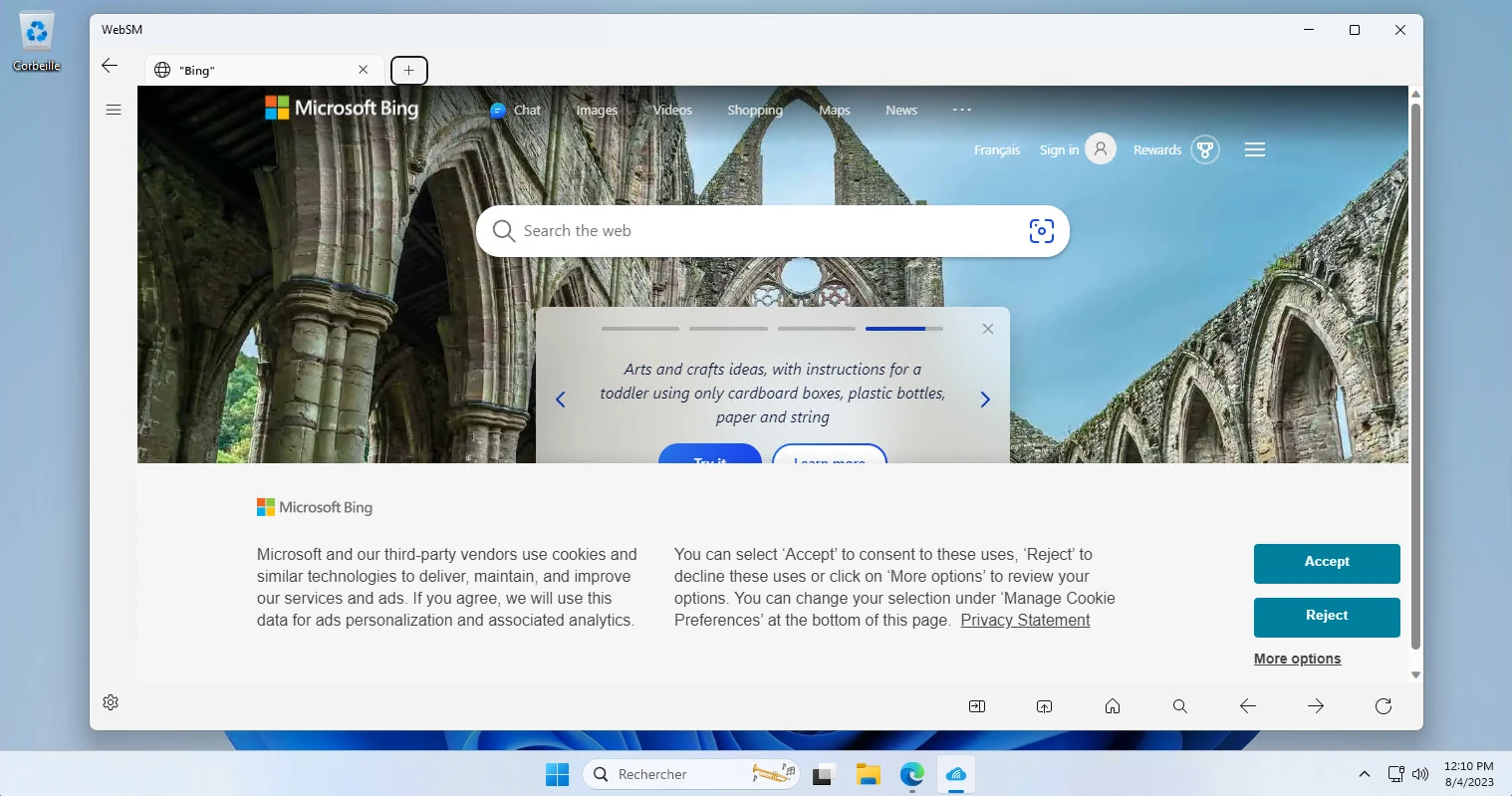Open a new tab with the plus icon

click(408, 70)
